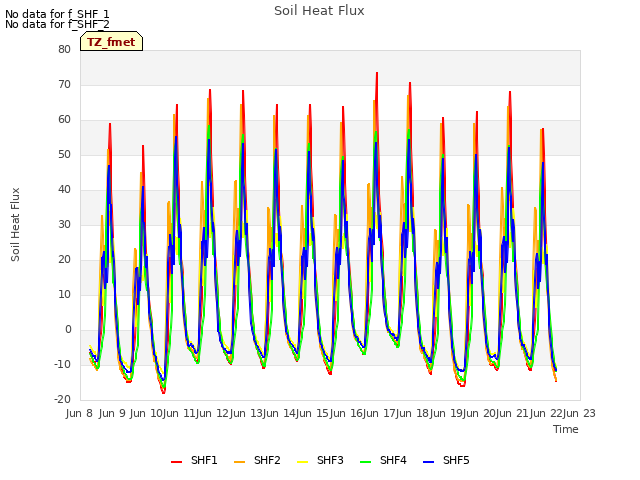Click the Jun 10 x-axis label
Screen dimensions: 640x480
coord(146,413)
